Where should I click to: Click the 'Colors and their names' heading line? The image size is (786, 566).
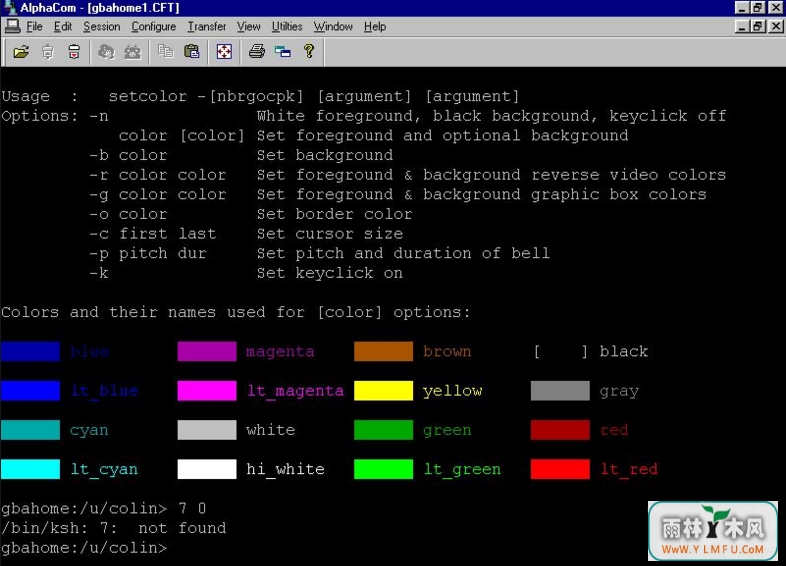pos(236,312)
